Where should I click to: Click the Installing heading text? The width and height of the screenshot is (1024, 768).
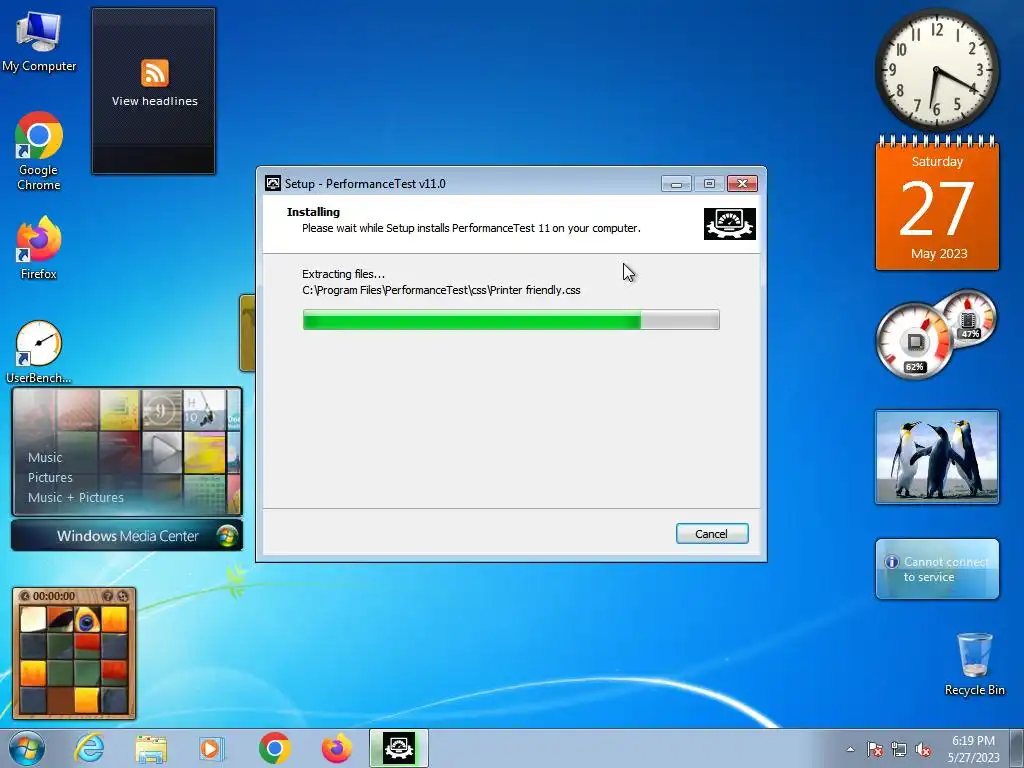pos(313,212)
